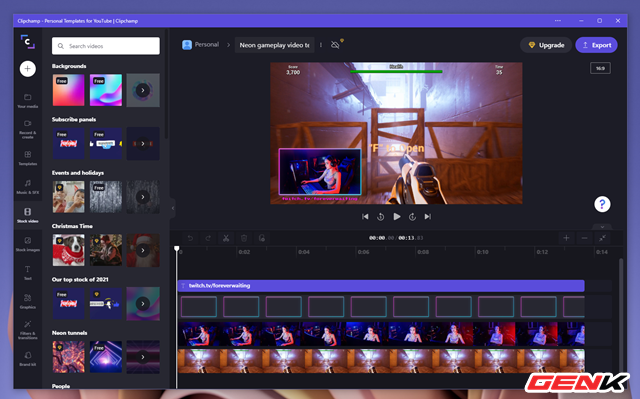Click the Export button

pos(596,45)
